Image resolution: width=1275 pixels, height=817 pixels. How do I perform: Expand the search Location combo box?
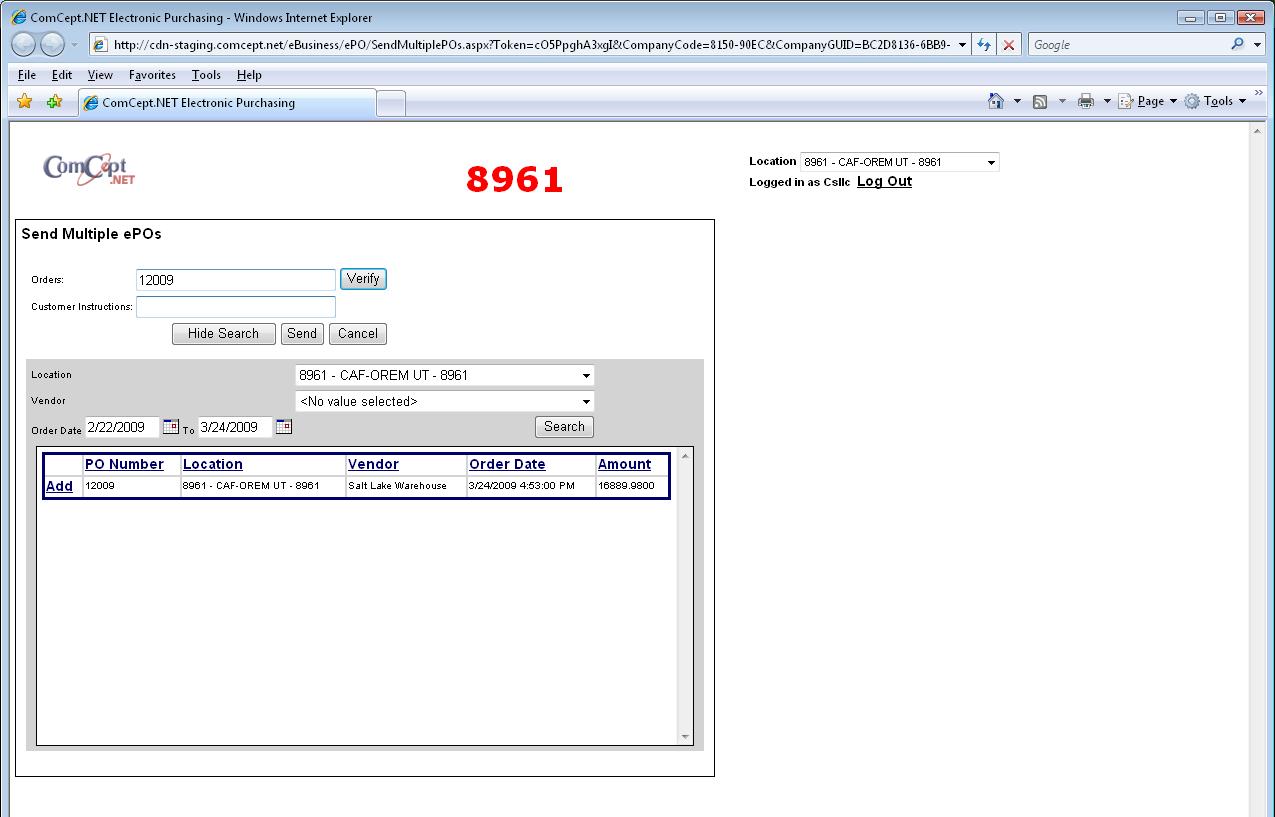click(x=586, y=376)
